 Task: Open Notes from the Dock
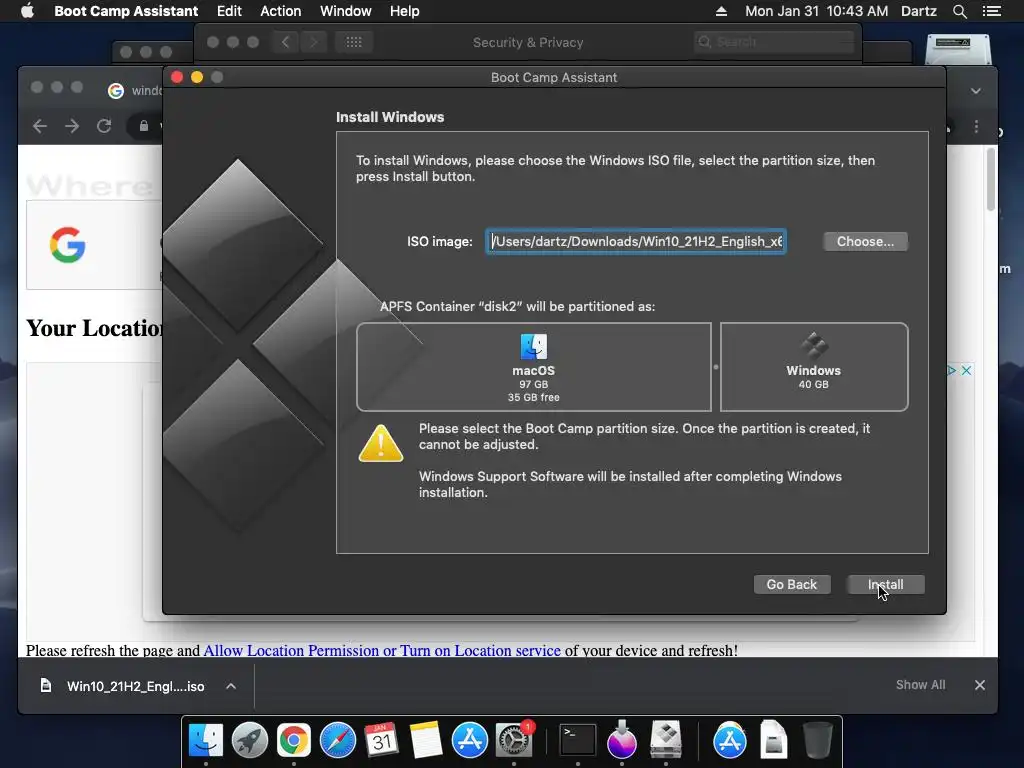pyautogui.click(x=425, y=741)
